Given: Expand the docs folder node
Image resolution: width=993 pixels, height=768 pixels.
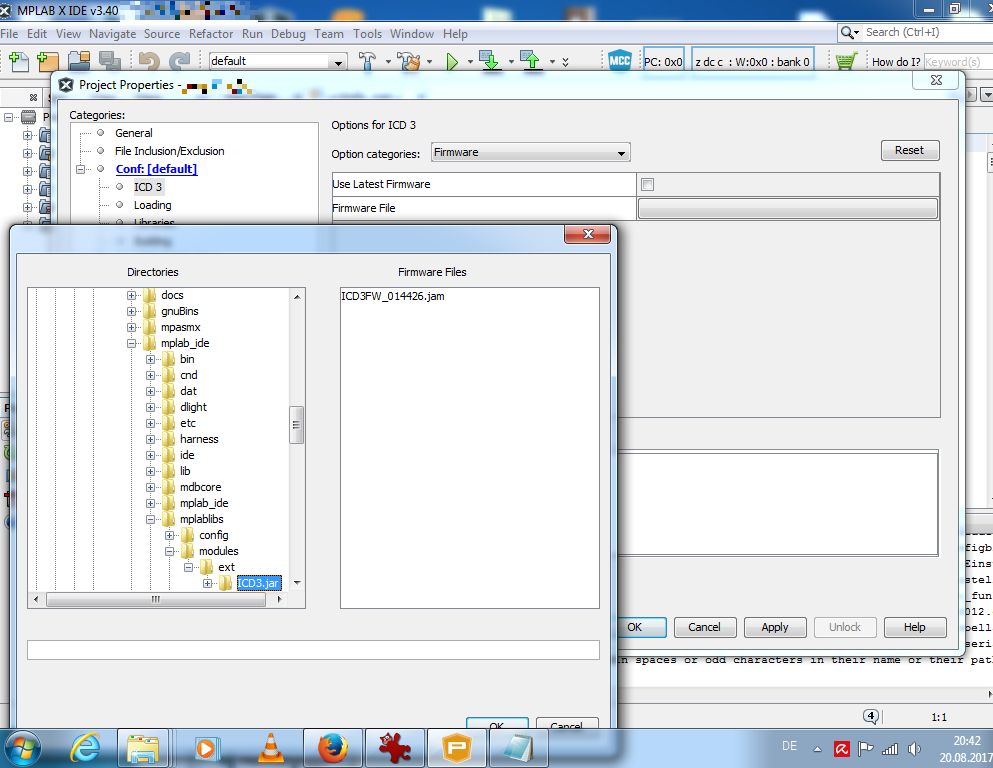Looking at the screenshot, I should 131,295.
